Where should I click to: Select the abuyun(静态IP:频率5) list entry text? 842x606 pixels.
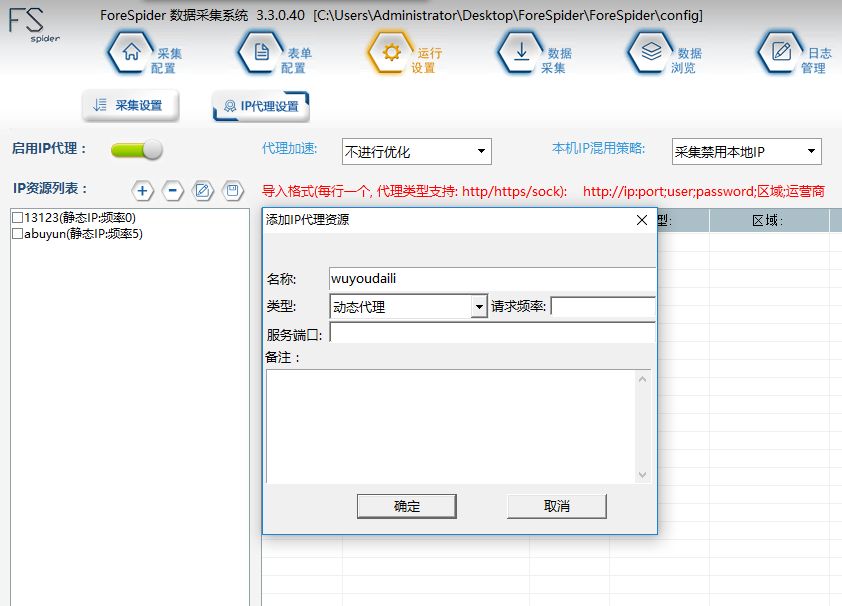[x=83, y=233]
